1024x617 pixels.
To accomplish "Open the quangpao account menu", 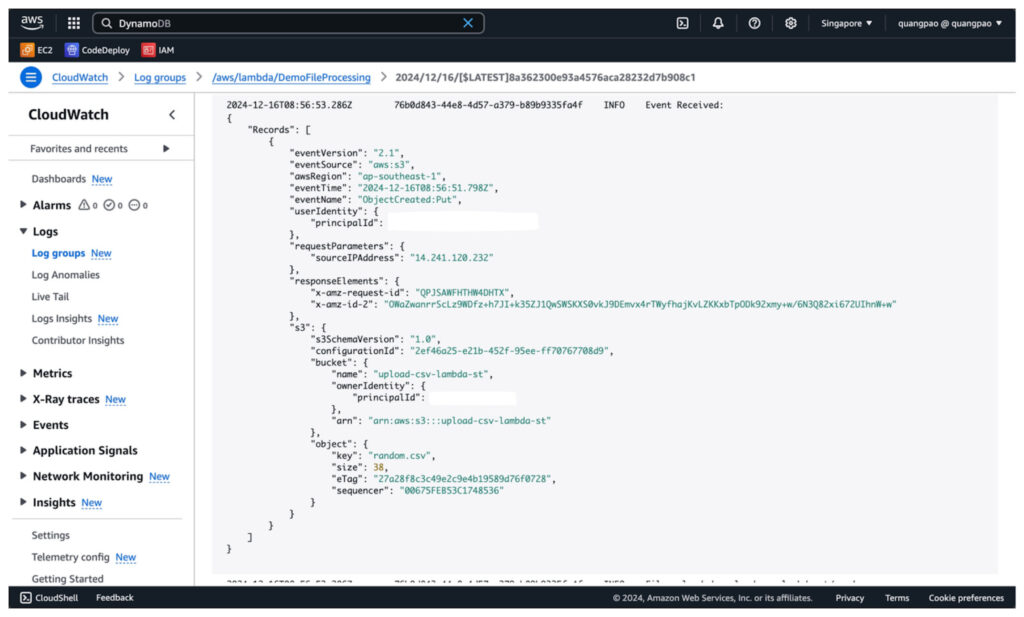I will click(x=950, y=23).
